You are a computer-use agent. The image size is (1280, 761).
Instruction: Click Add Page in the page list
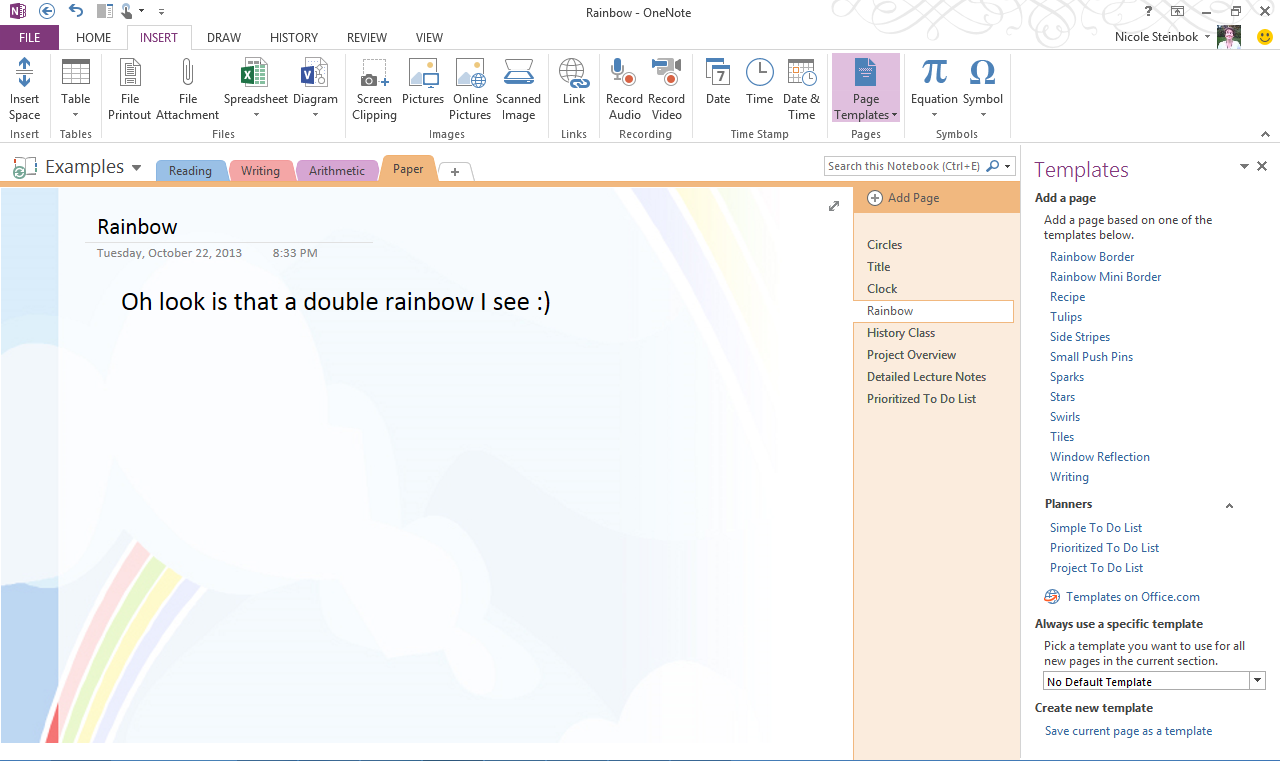click(x=903, y=197)
